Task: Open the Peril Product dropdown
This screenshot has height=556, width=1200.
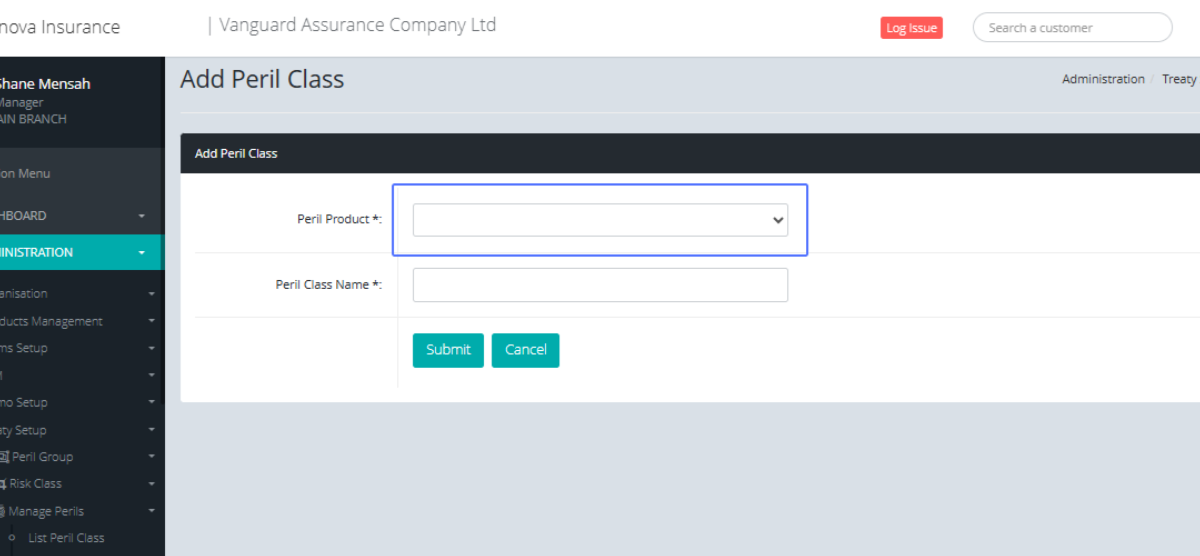Action: tap(600, 220)
